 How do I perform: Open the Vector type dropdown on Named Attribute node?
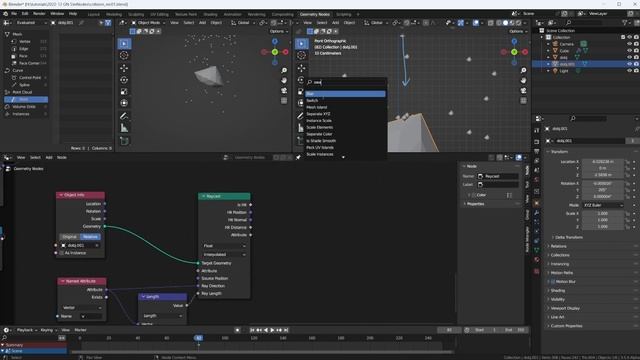(82, 307)
